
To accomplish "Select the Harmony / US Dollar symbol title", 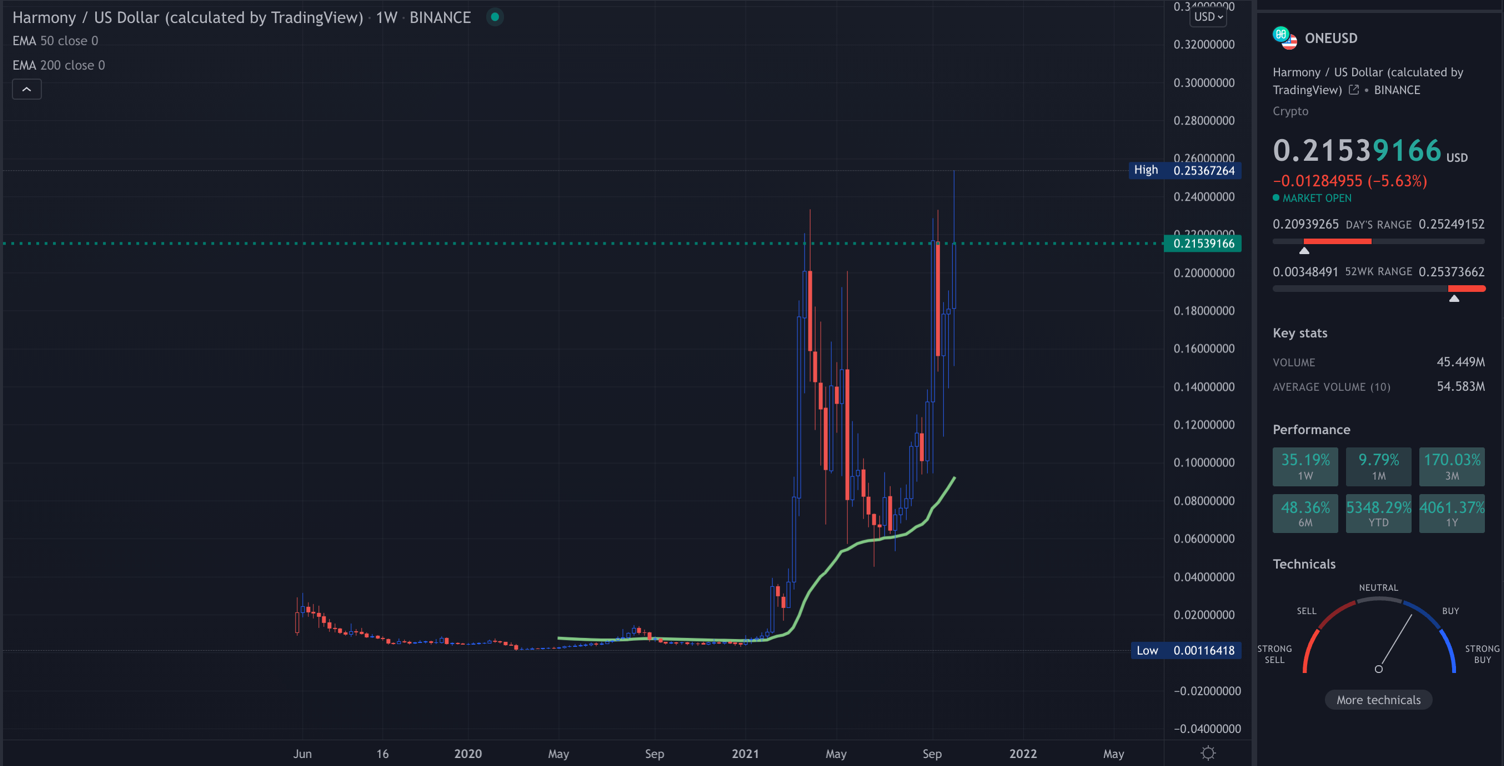I will click(188, 17).
